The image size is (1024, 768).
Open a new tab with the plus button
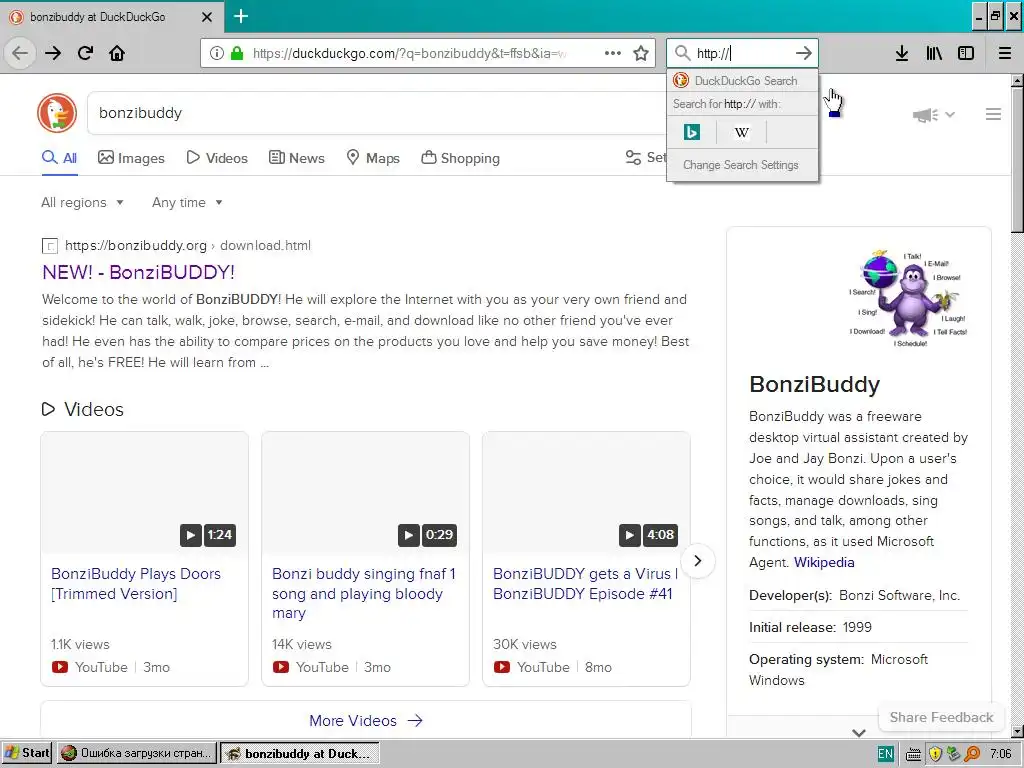(x=241, y=16)
